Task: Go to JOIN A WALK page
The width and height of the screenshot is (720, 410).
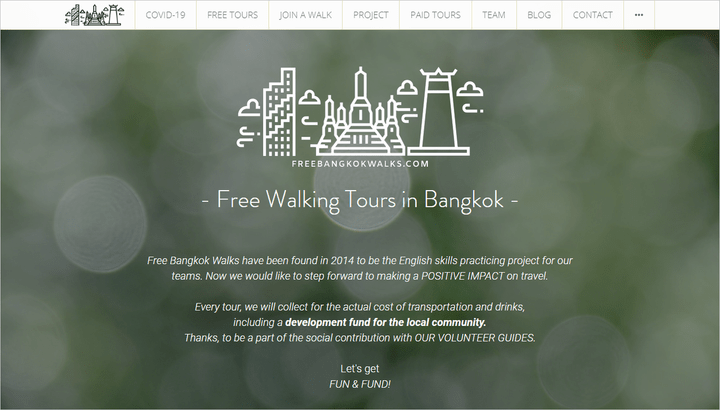Action: pos(305,15)
